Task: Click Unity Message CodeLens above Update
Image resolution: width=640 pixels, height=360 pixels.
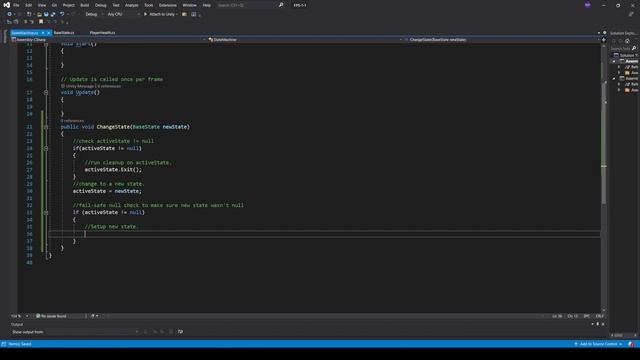Action: tap(80, 86)
